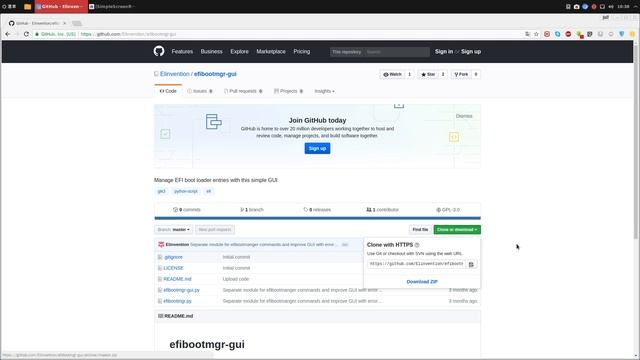
Task: Click Sign in link in header
Action: [444, 51]
